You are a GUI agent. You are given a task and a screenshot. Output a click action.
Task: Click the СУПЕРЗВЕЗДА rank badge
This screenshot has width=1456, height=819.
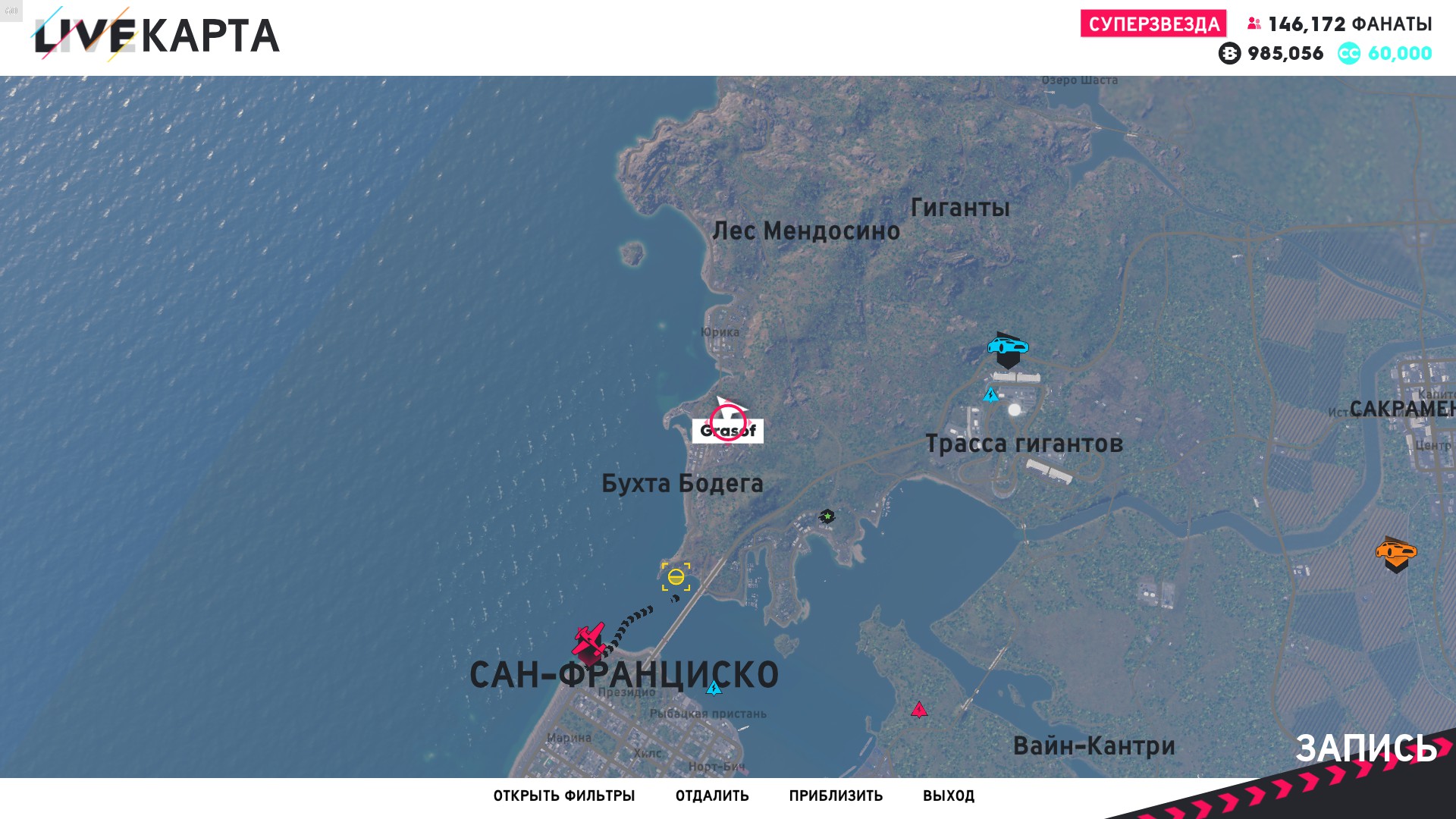(x=1153, y=24)
